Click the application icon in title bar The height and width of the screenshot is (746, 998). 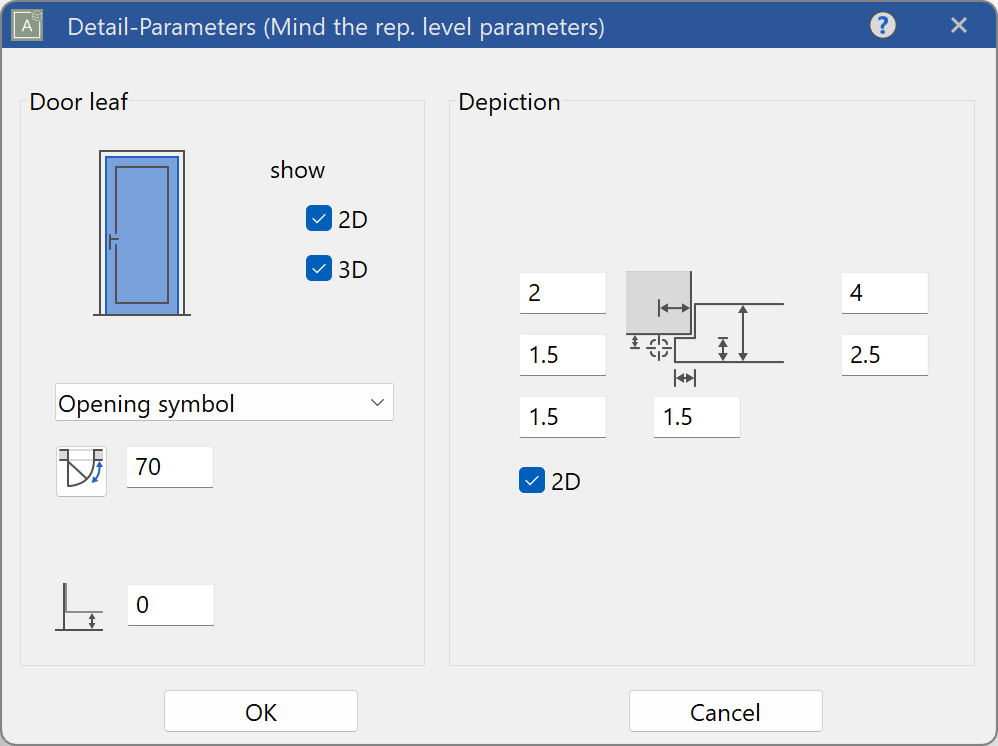(27, 25)
